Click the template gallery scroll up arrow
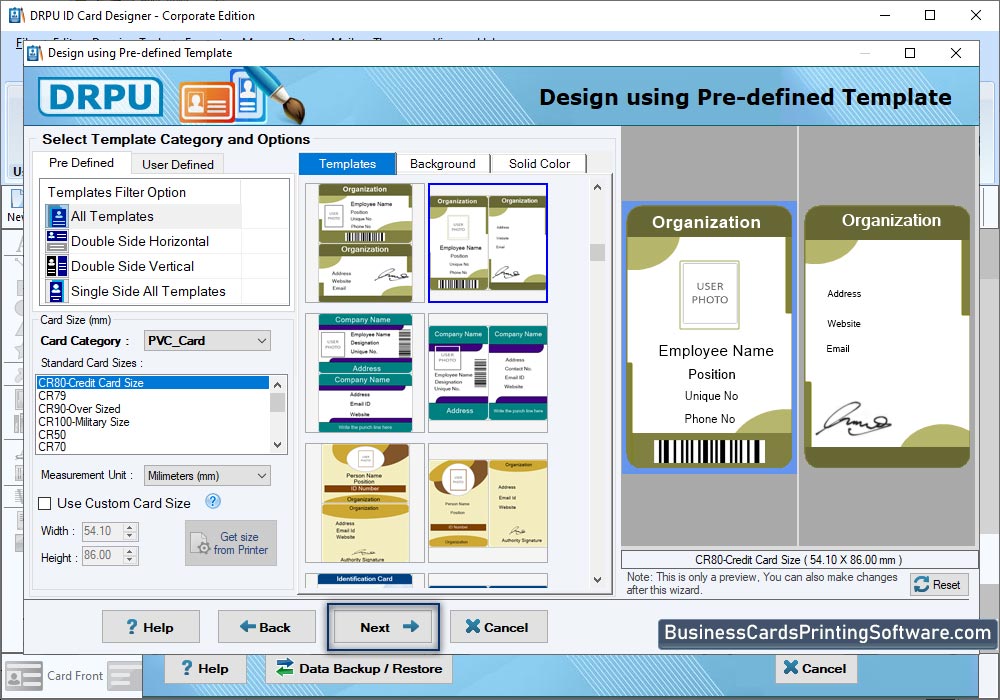Viewport: 1000px width, 700px height. click(598, 187)
